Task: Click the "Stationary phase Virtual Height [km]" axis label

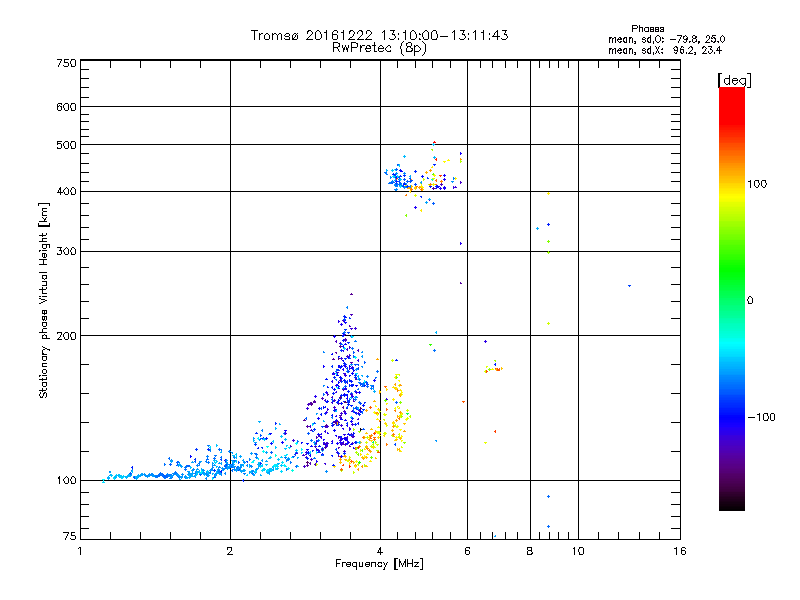Action: coord(43,301)
